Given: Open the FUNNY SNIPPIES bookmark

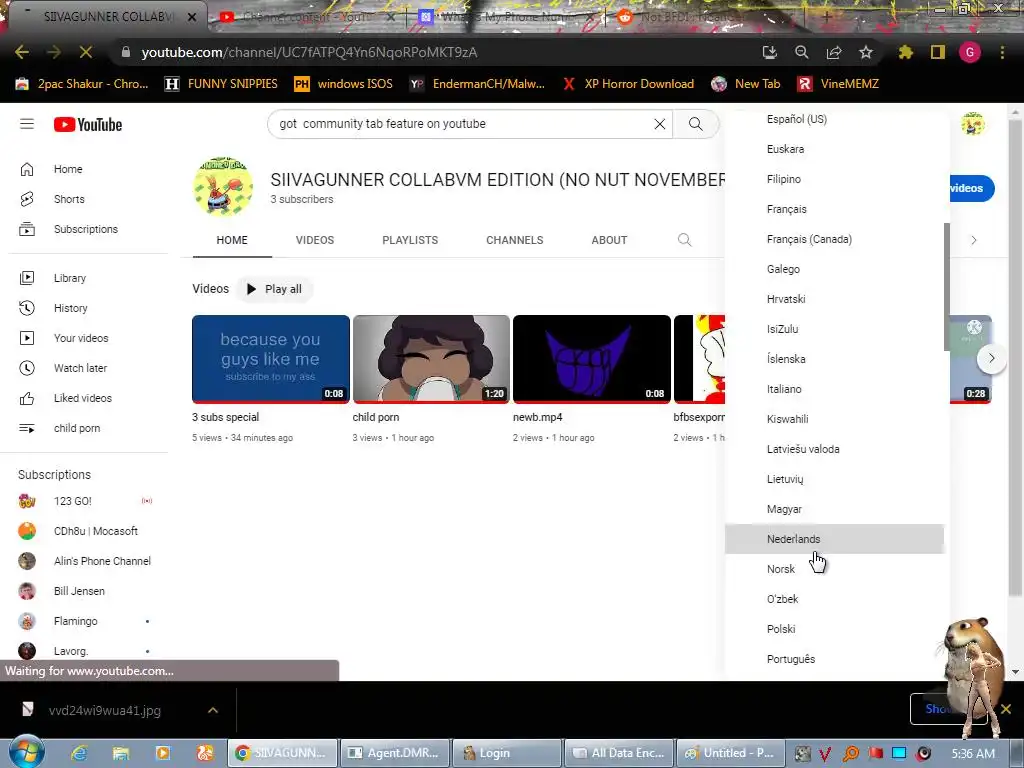Looking at the screenshot, I should [x=221, y=84].
